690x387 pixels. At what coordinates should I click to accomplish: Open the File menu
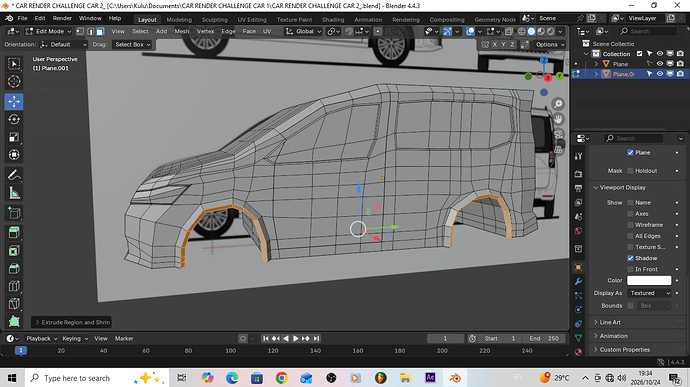22,18
